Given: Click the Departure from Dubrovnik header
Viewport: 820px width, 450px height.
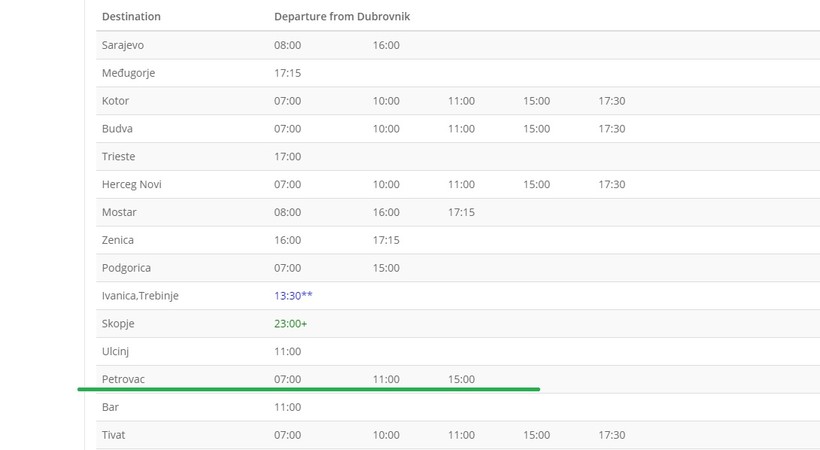Looking at the screenshot, I should 342,16.
